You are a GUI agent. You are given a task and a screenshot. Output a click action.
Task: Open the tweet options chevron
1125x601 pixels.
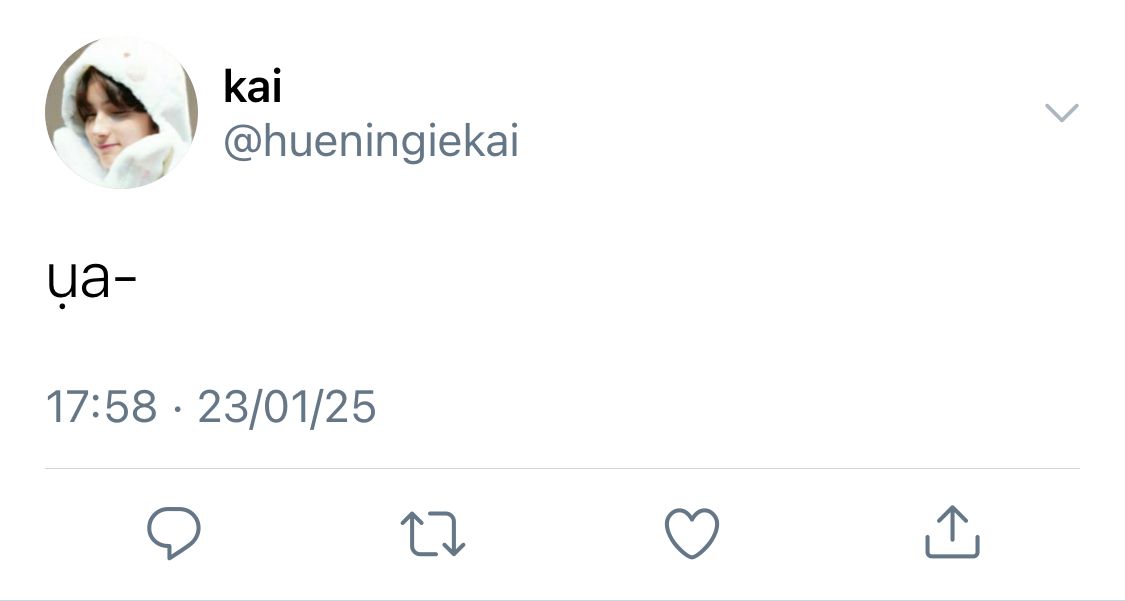coord(1061,112)
